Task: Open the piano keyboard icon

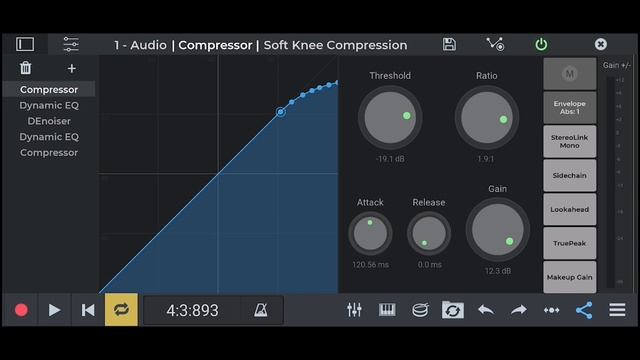Action: click(387, 310)
